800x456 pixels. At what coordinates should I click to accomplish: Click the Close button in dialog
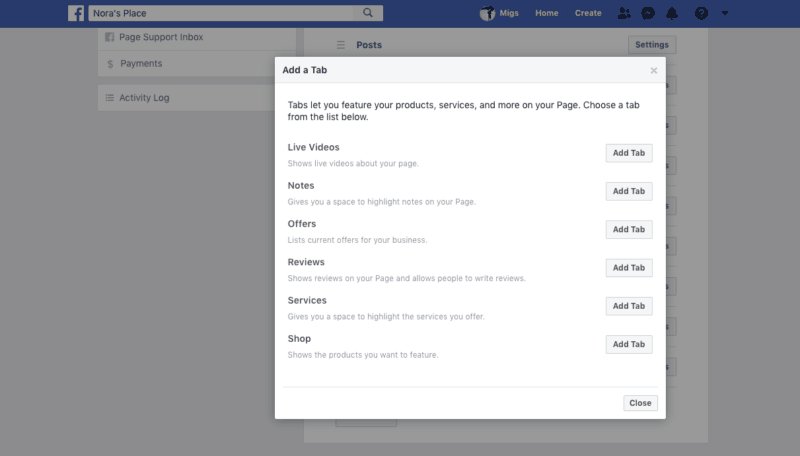640,403
